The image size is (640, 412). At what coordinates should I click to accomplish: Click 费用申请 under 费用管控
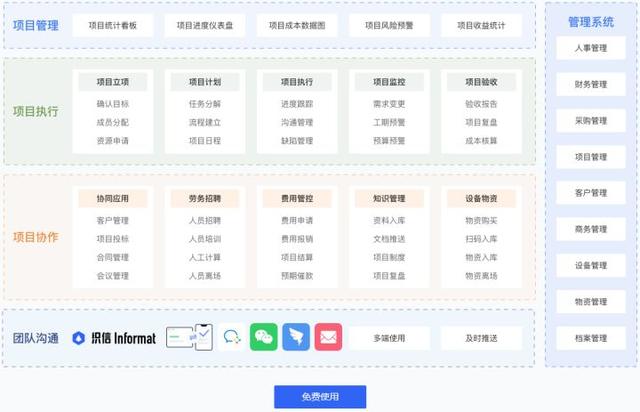point(297,220)
